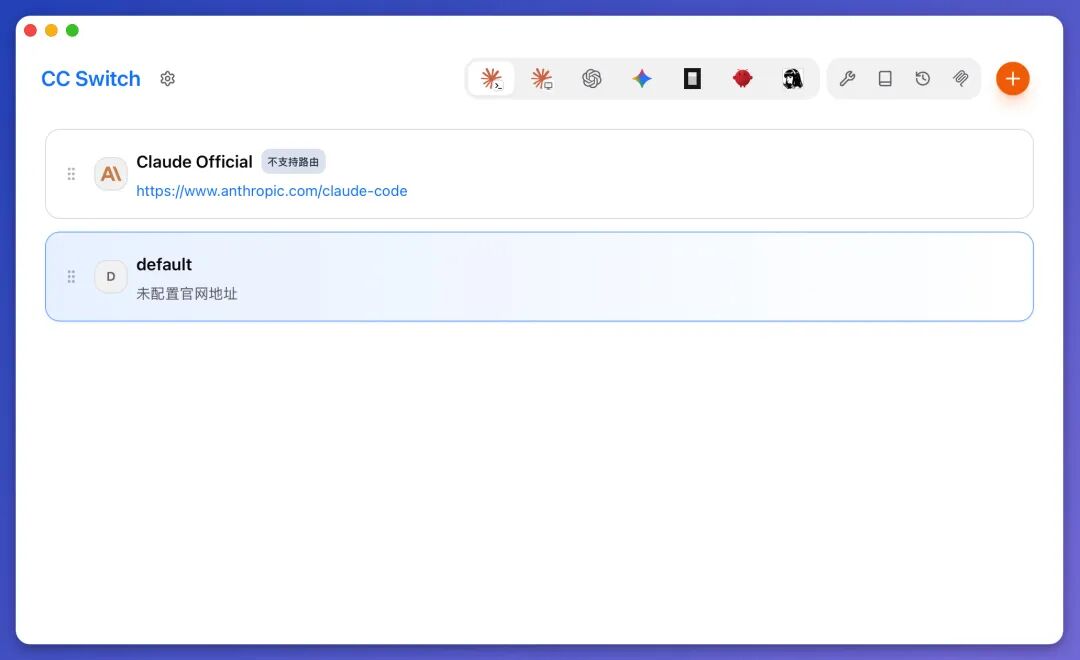Viewport: 1080px width, 660px height.
Task: Click the CC Switch title
Action: pyautogui.click(x=91, y=79)
